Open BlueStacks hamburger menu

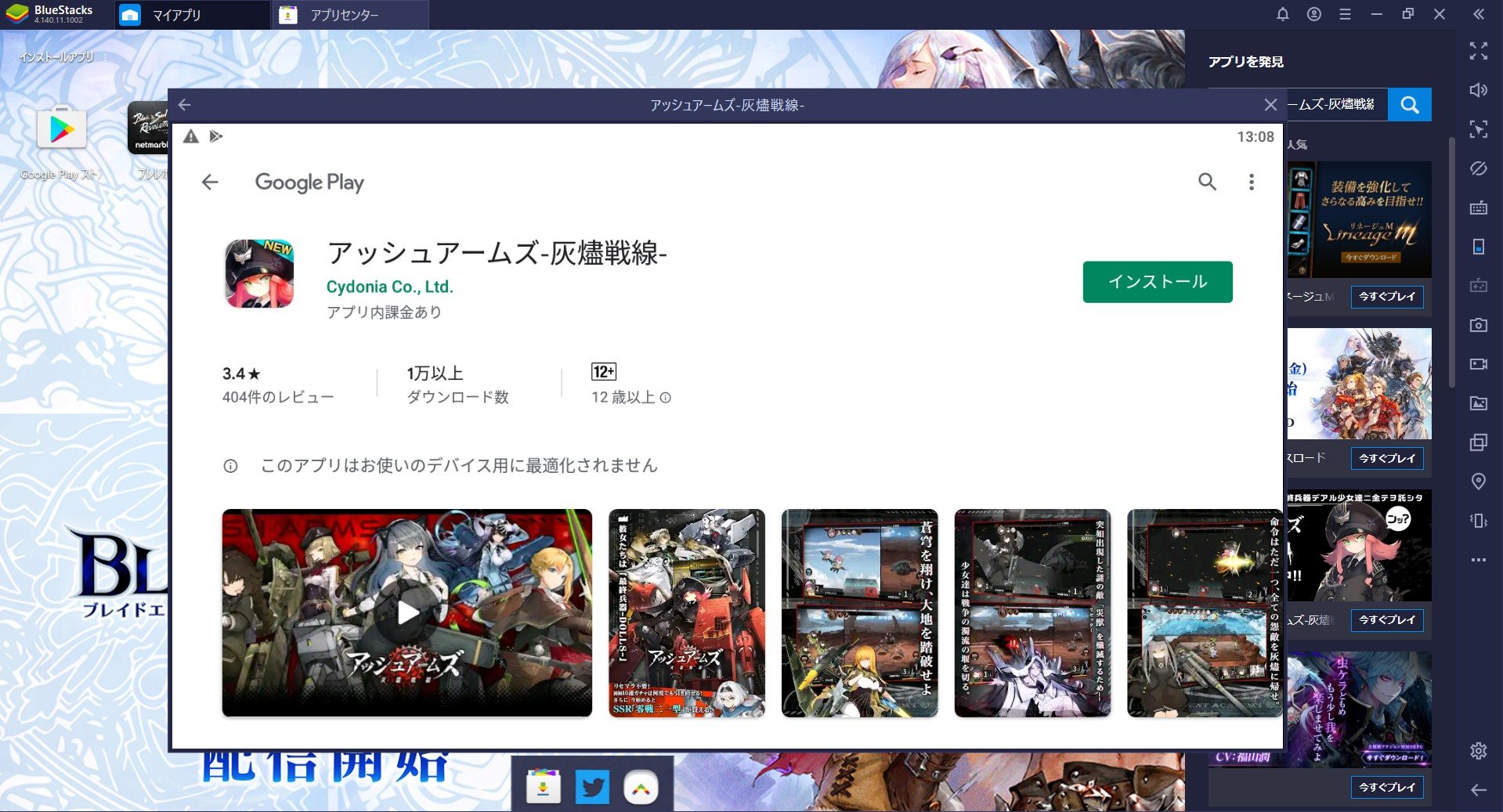click(x=1345, y=14)
